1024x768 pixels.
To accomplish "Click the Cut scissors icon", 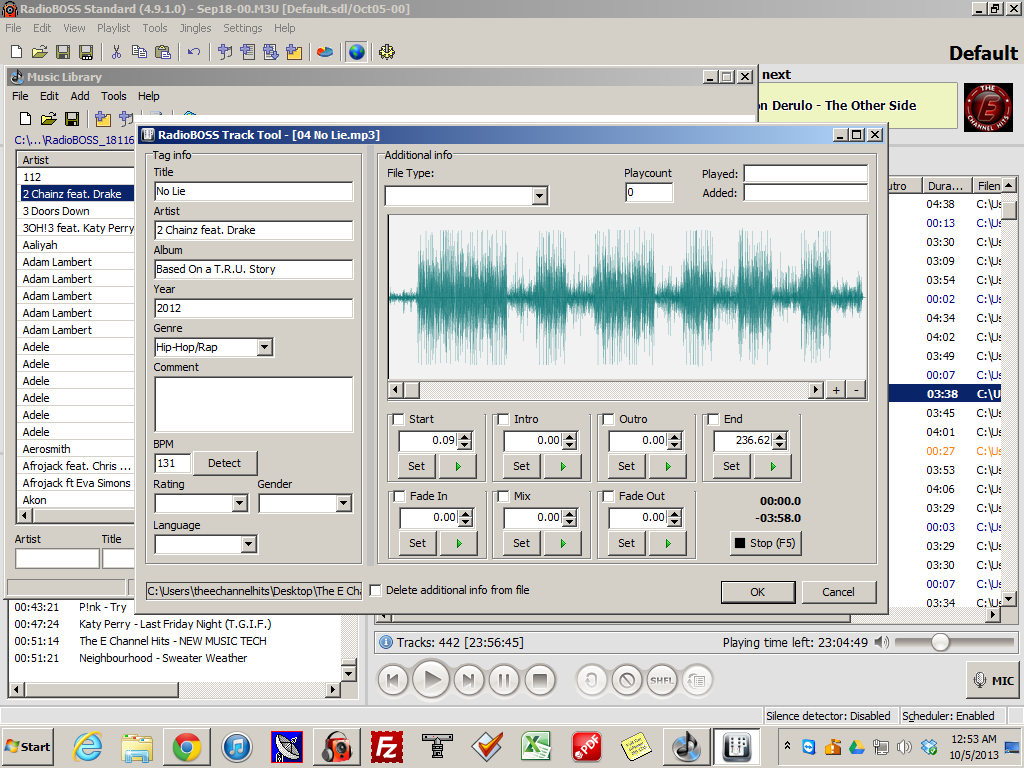I will click(x=116, y=52).
